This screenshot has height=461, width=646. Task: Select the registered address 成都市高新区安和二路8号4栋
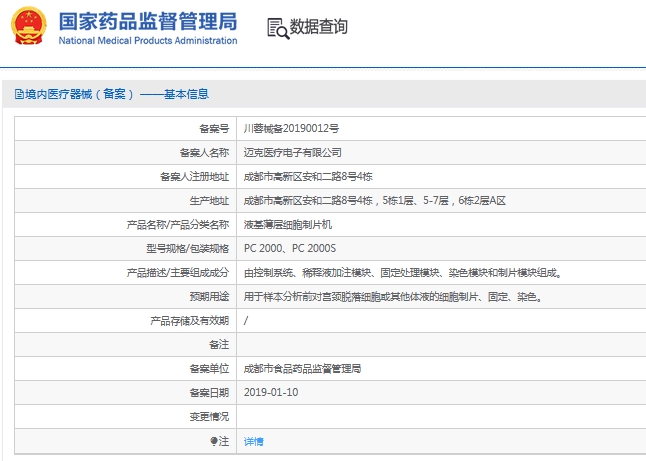pyautogui.click(x=308, y=177)
